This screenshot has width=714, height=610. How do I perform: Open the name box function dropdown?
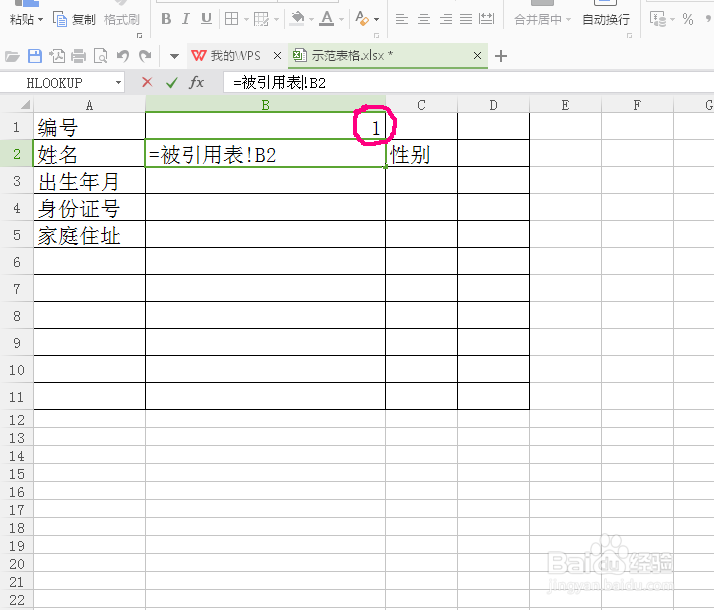[x=118, y=83]
